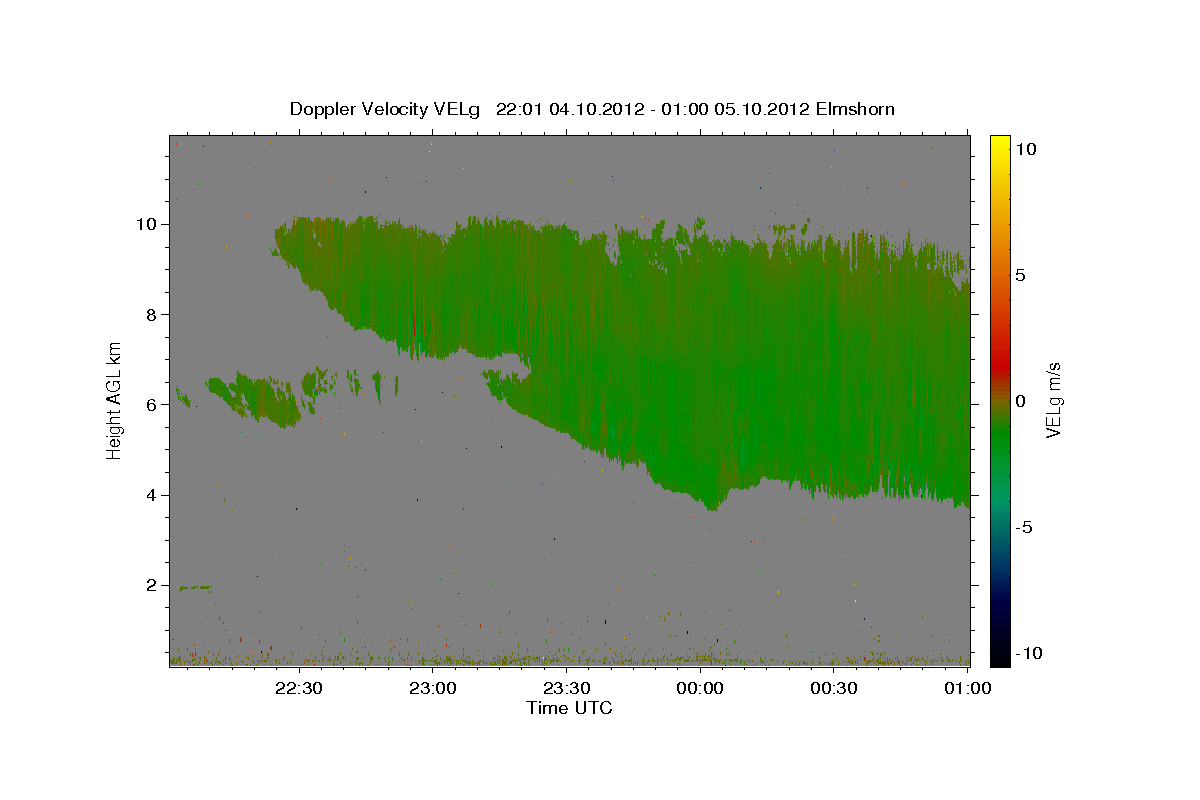Click the height axis label 10
The height and width of the screenshot is (800, 1200).
click(x=147, y=224)
